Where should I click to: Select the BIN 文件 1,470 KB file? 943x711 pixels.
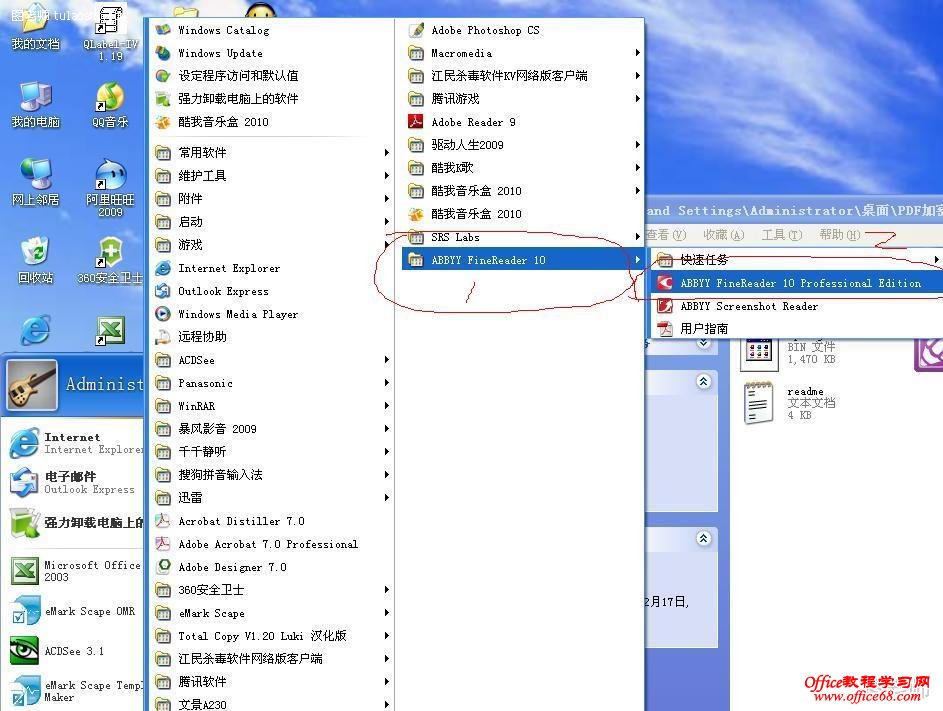(789, 352)
